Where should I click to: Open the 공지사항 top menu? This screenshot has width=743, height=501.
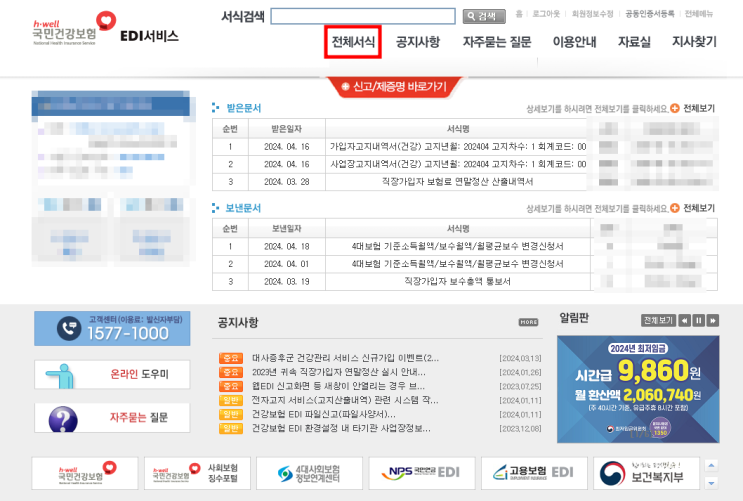(418, 42)
